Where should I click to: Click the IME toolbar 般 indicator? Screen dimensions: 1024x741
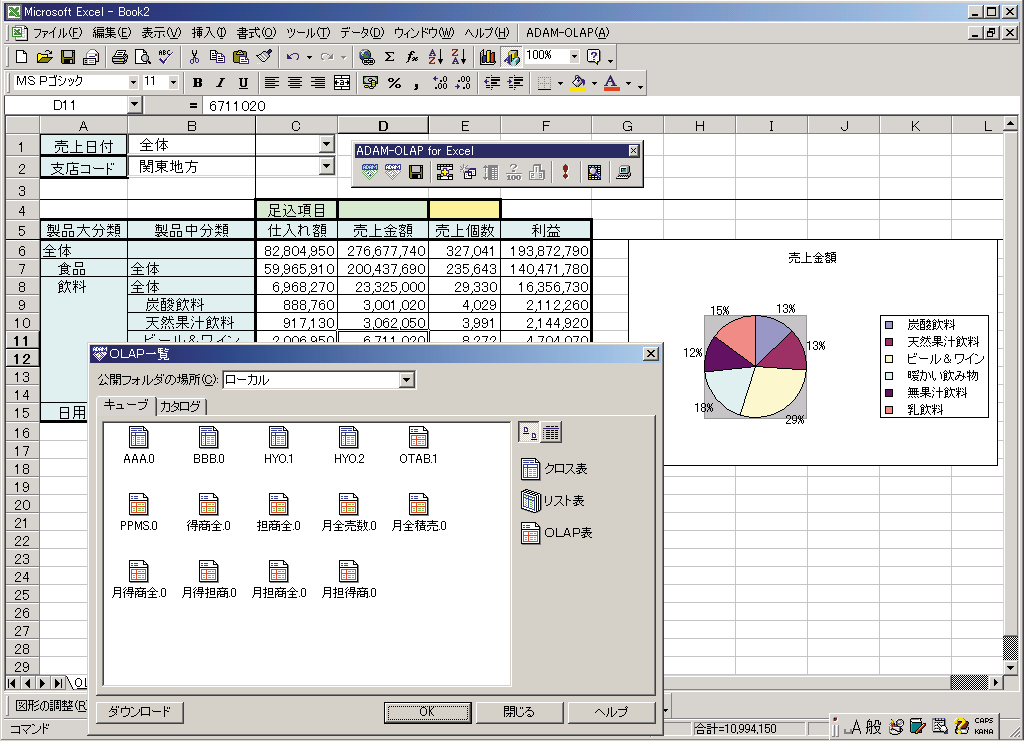point(874,726)
